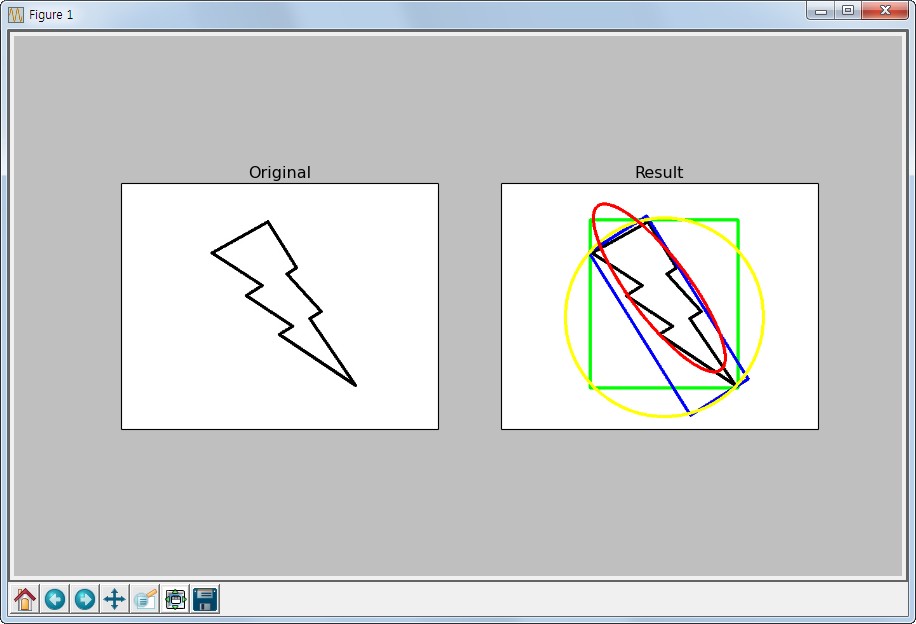Maximize the Figure 1 window
This screenshot has height=624, width=916.
pyautogui.click(x=848, y=11)
